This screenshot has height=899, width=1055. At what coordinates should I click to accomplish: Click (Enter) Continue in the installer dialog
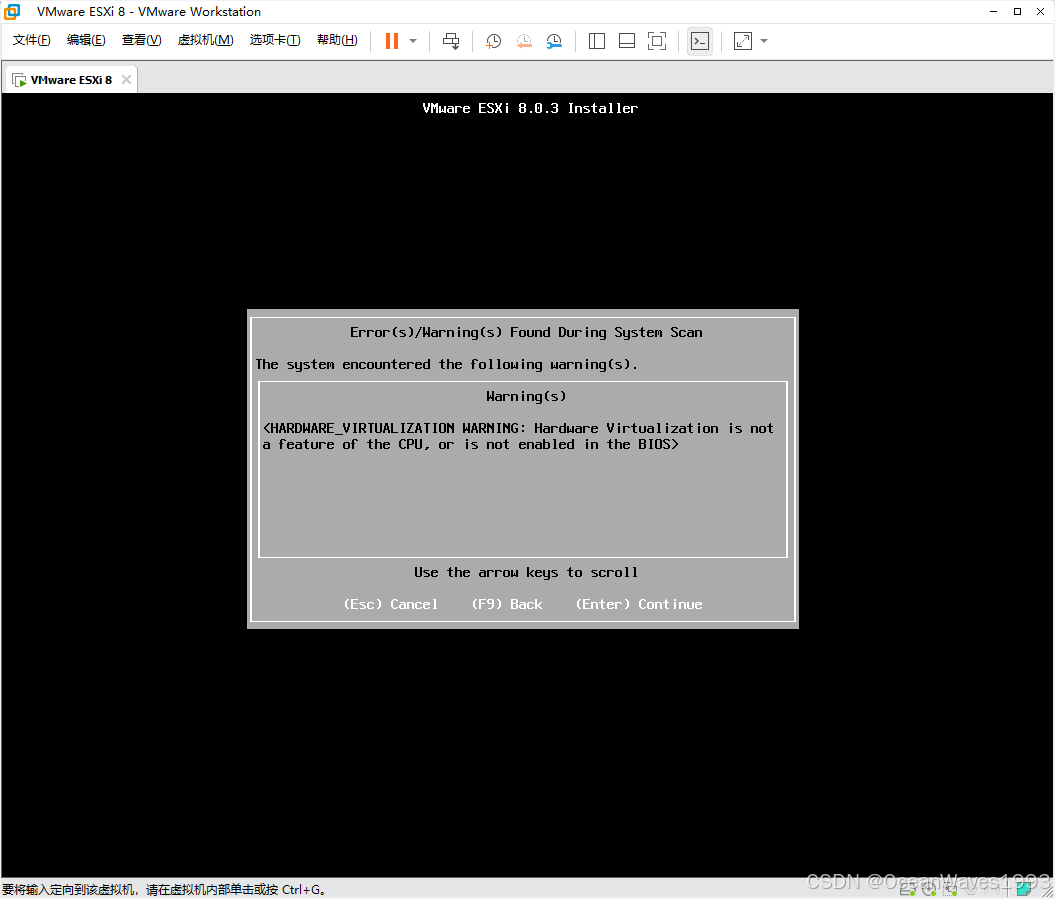point(639,604)
